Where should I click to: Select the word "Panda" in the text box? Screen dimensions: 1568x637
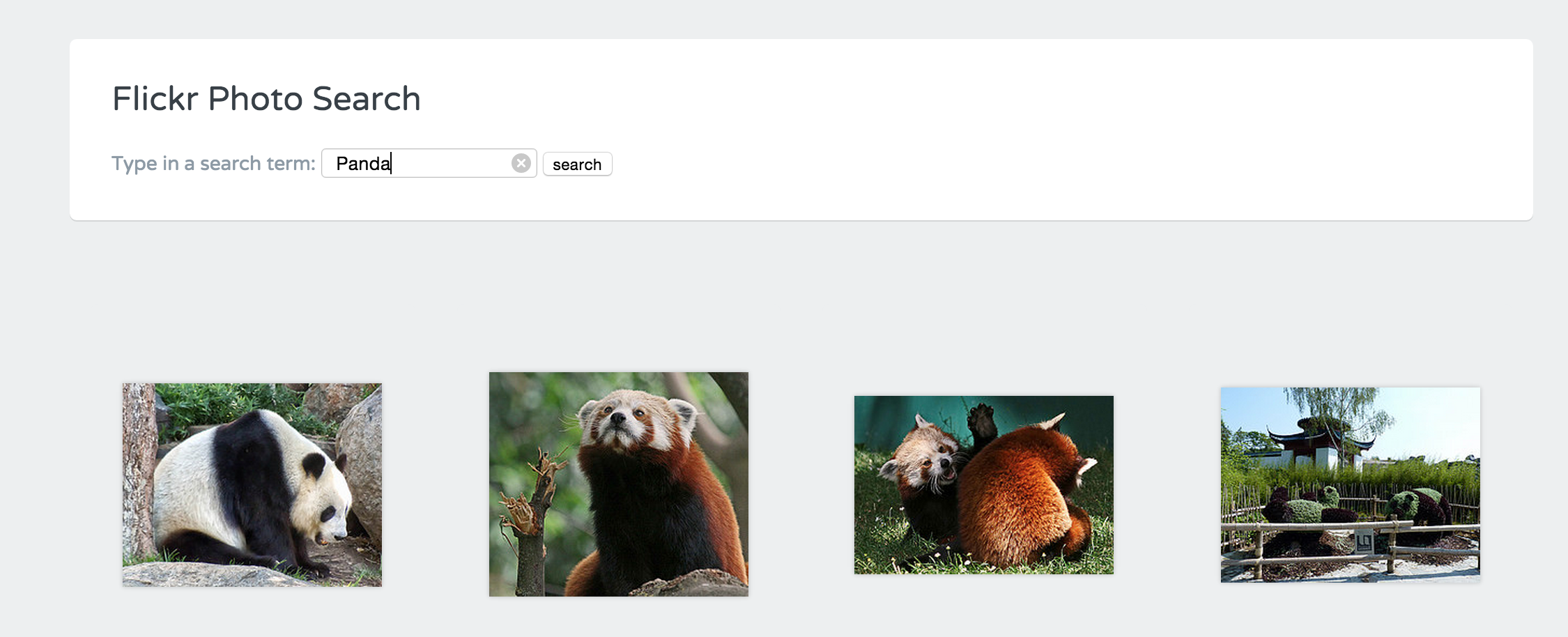click(361, 162)
